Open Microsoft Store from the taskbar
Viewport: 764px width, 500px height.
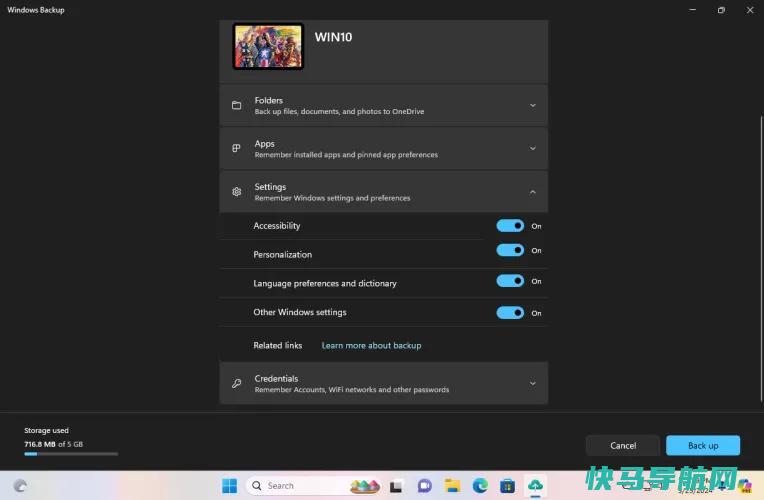click(507, 486)
